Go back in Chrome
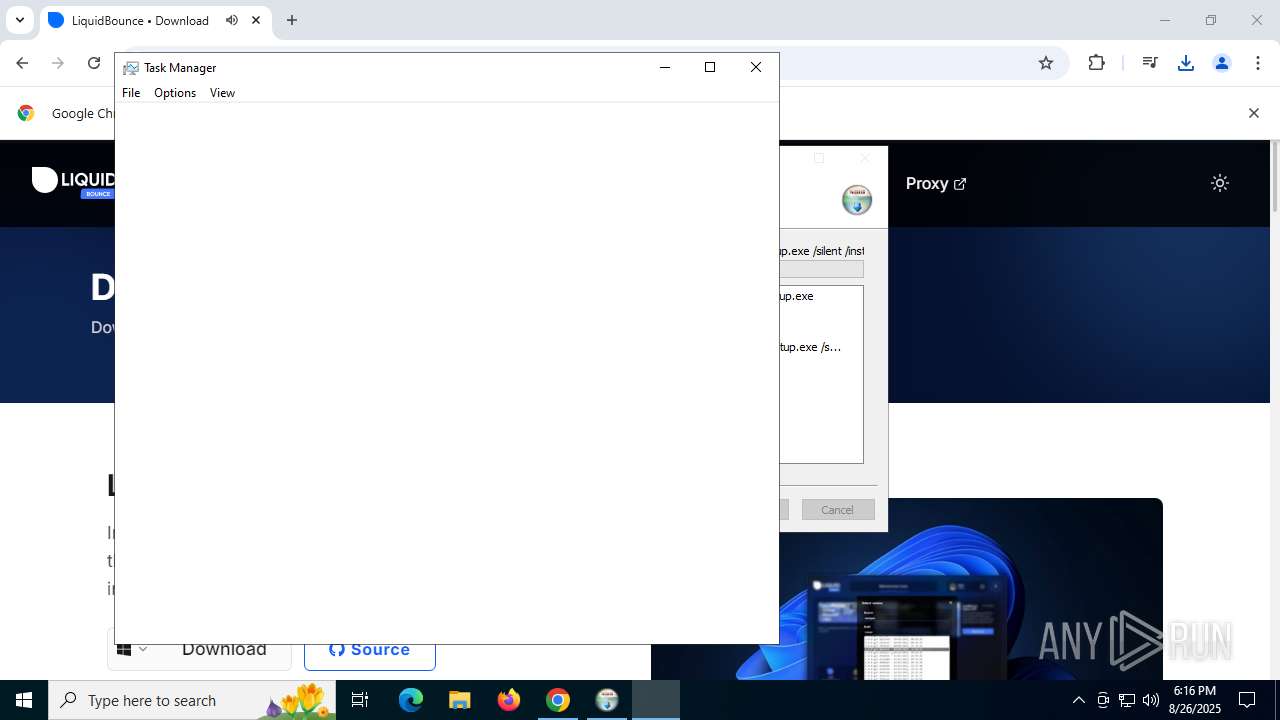Image resolution: width=1280 pixels, height=720 pixels. coord(22,63)
